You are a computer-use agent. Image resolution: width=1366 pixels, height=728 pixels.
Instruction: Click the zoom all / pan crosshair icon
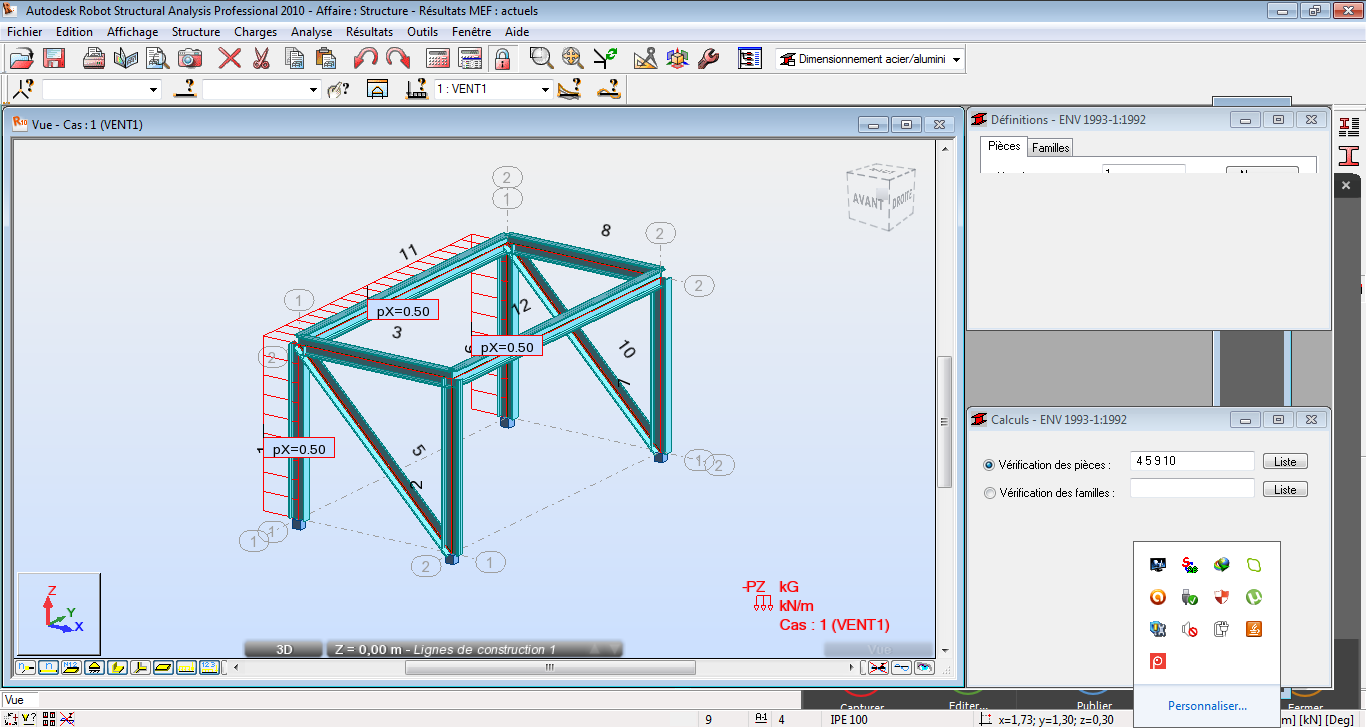[x=573, y=58]
